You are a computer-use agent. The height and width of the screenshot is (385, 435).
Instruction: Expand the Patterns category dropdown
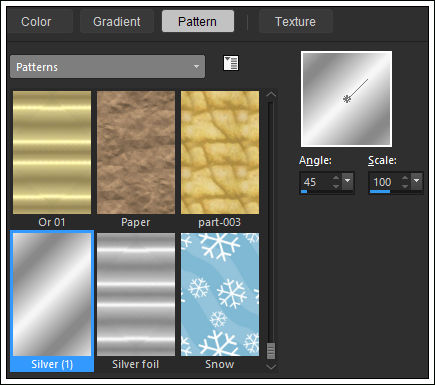tap(107, 67)
